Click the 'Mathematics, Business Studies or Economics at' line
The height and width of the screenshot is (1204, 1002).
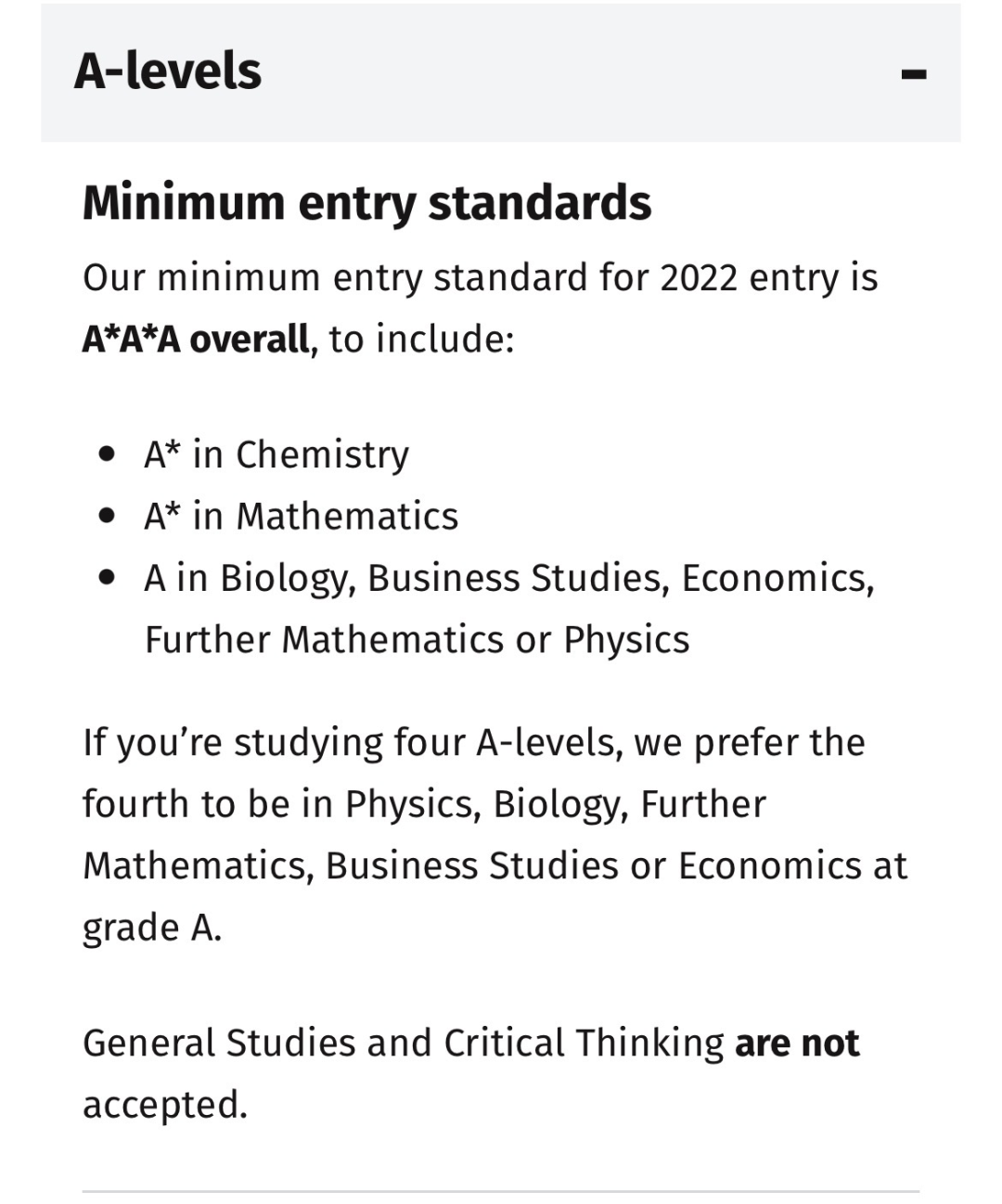click(x=495, y=866)
